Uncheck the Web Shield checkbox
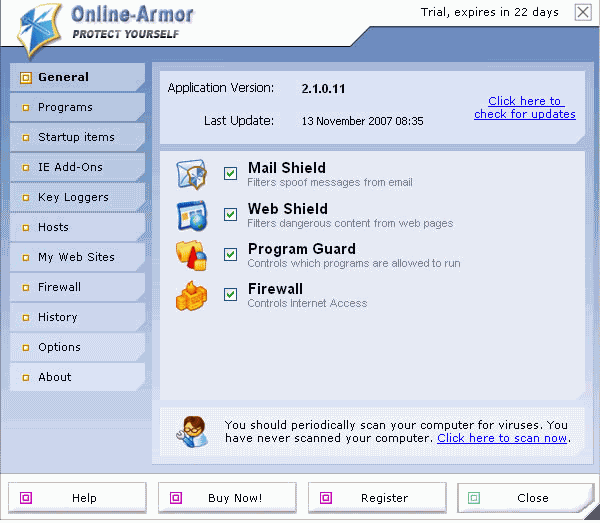Screen dimensions: 600x523 point(230,214)
